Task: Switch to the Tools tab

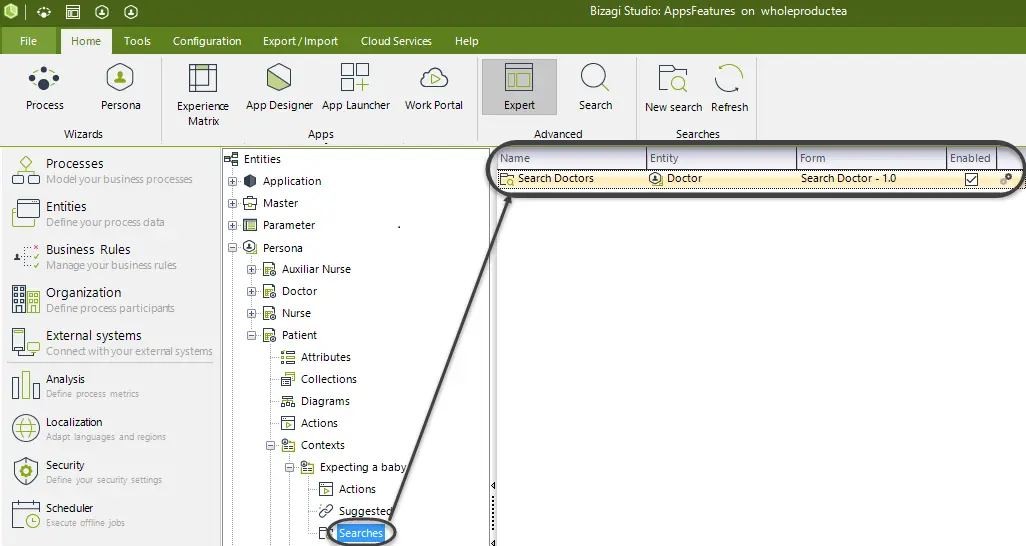Action: [x=137, y=41]
